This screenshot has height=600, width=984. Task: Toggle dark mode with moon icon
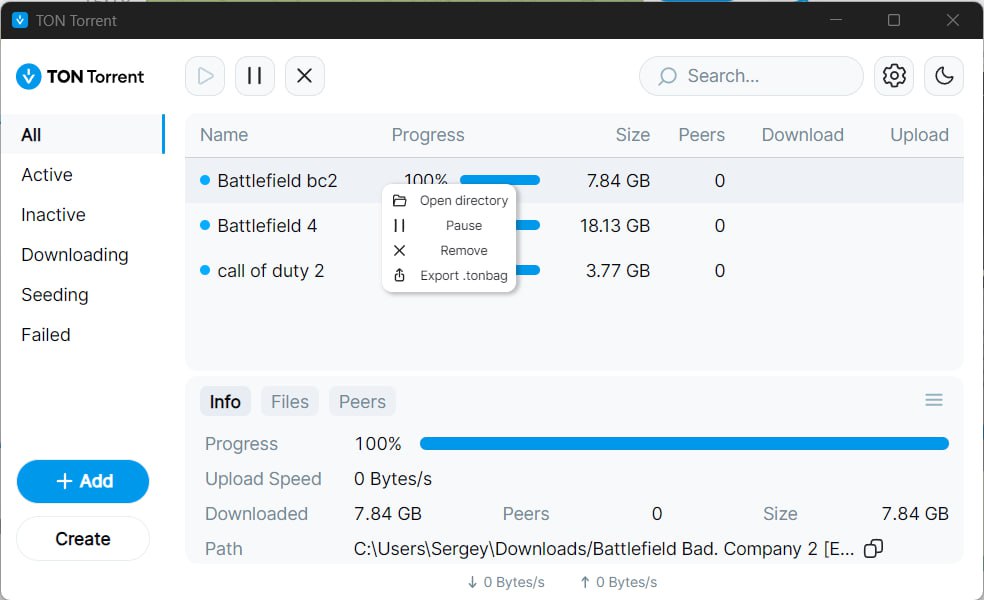[x=944, y=76]
